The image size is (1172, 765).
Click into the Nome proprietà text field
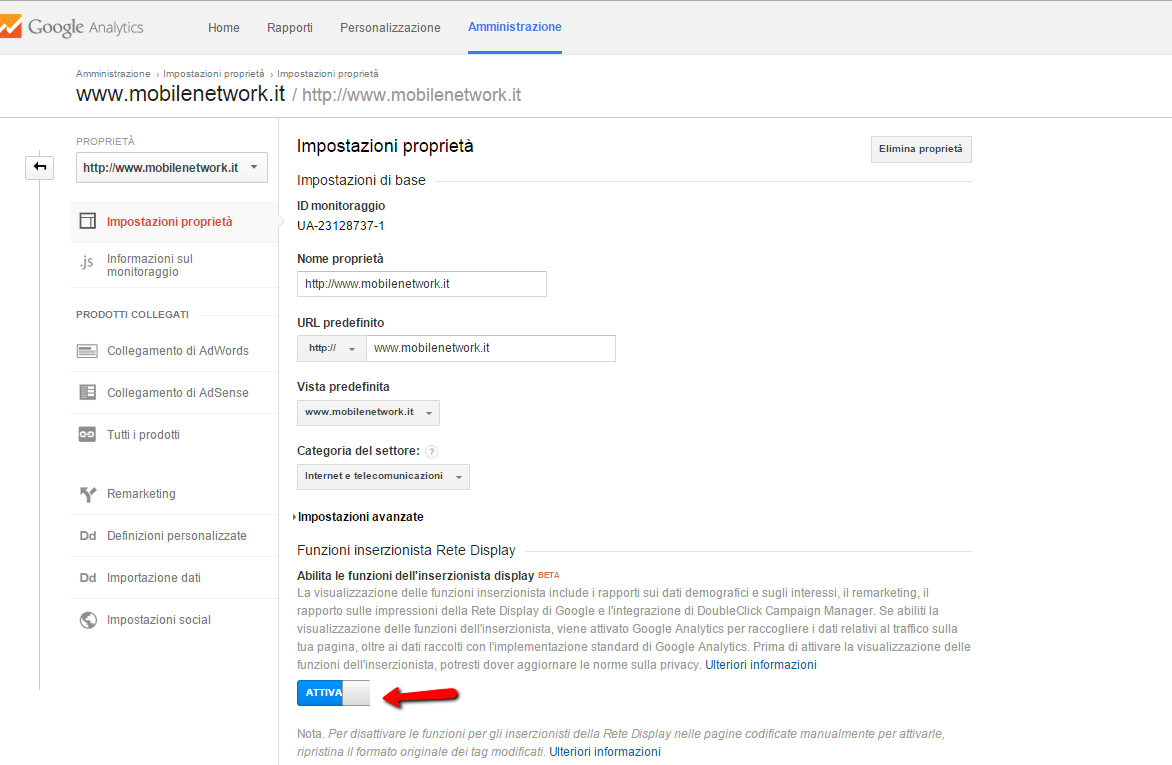coord(421,284)
